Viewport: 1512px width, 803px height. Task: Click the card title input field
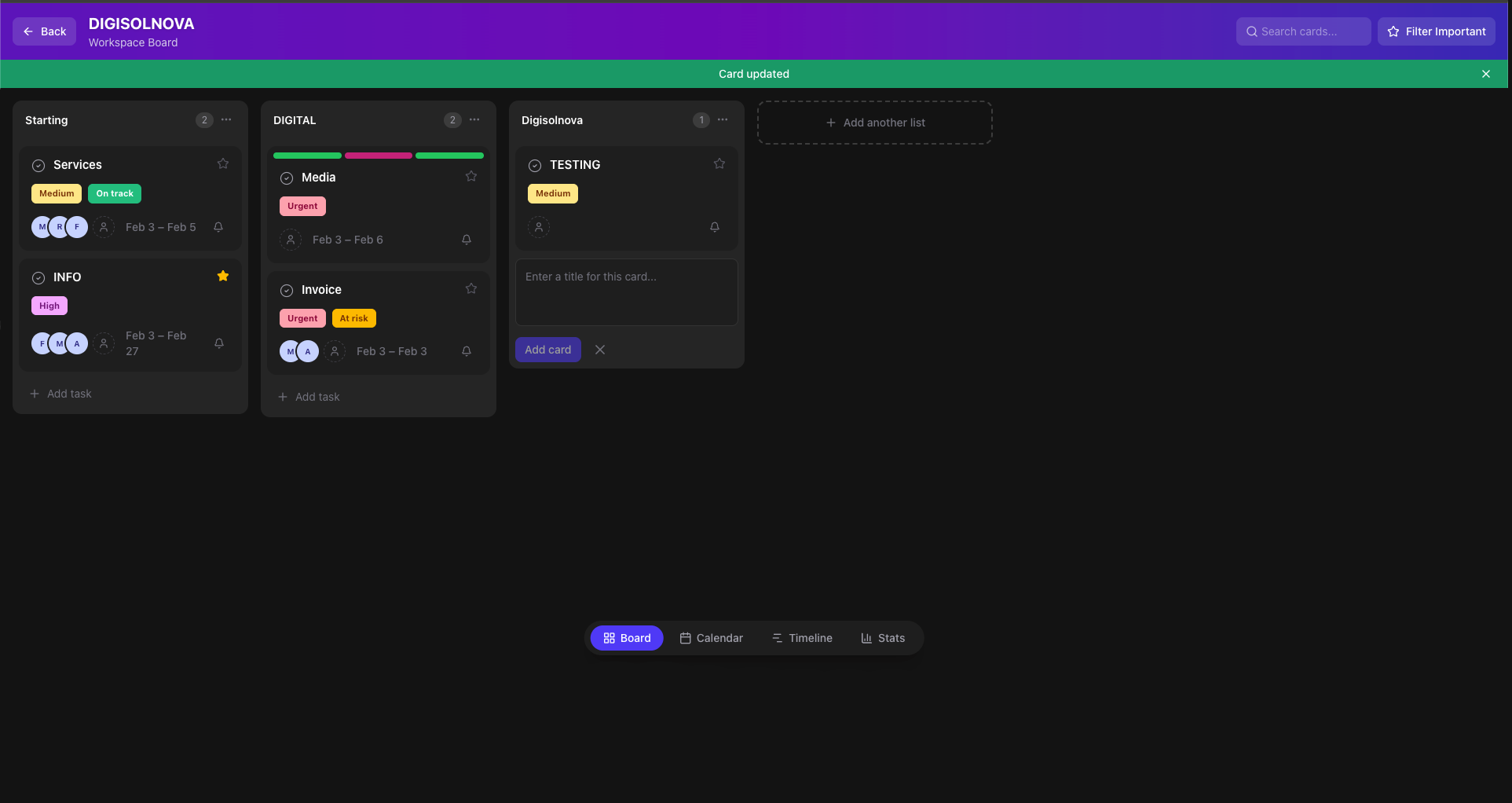point(626,291)
